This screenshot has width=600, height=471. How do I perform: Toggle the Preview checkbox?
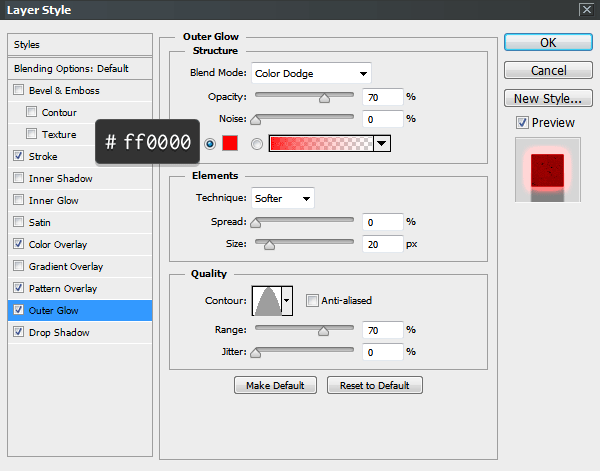pos(522,122)
